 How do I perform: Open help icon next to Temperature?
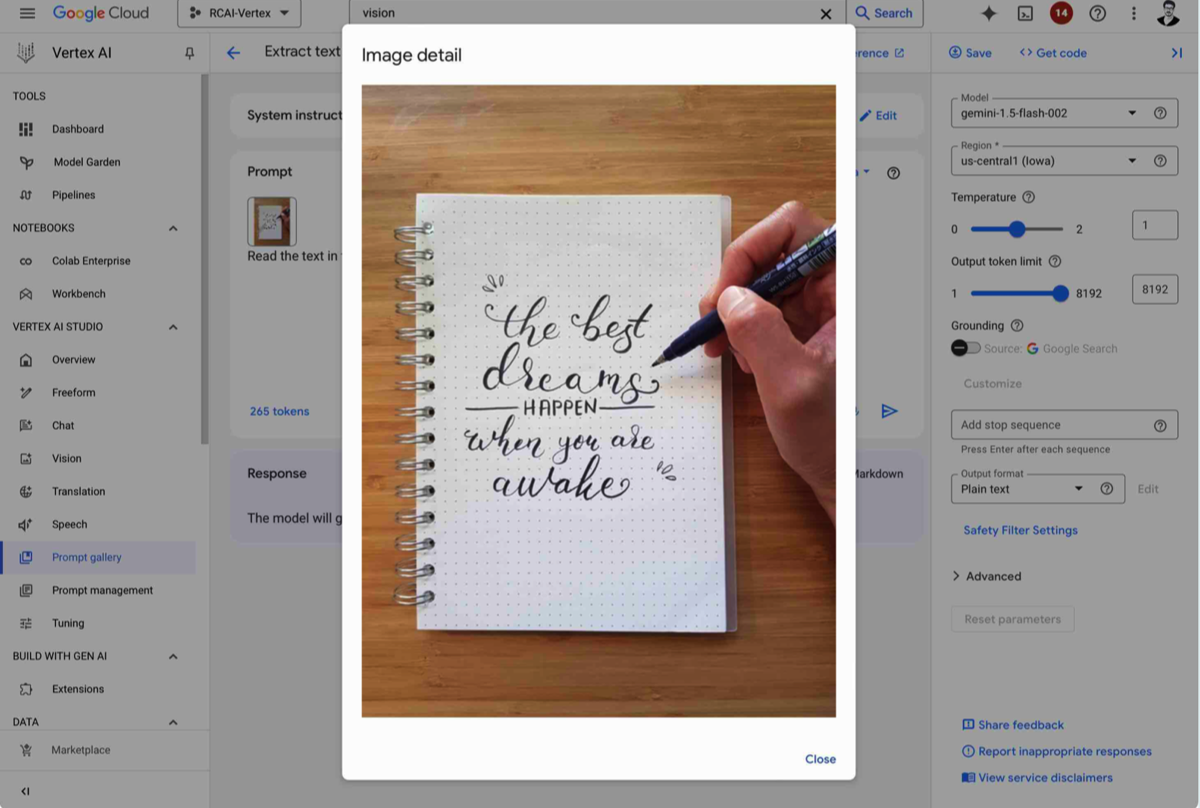(x=1028, y=198)
